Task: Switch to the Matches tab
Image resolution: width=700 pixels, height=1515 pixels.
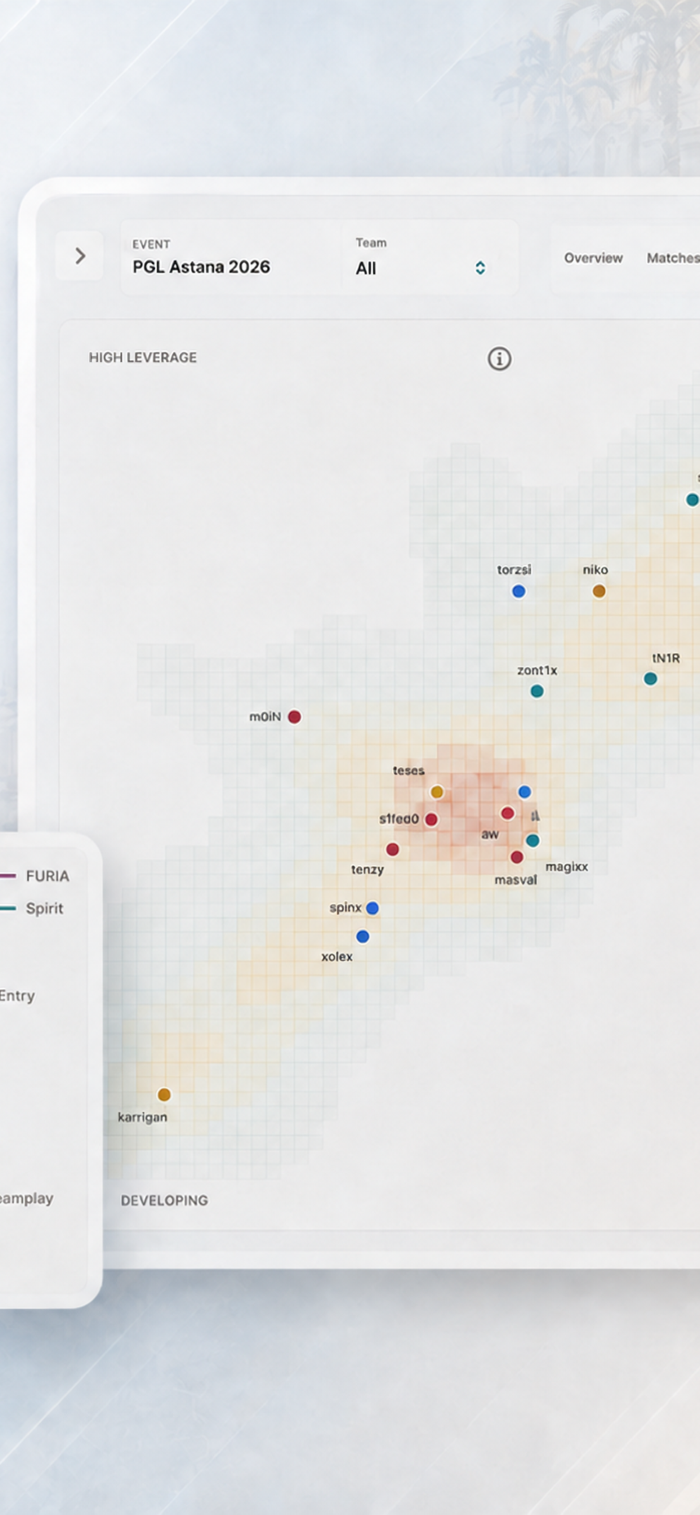Action: [x=673, y=258]
